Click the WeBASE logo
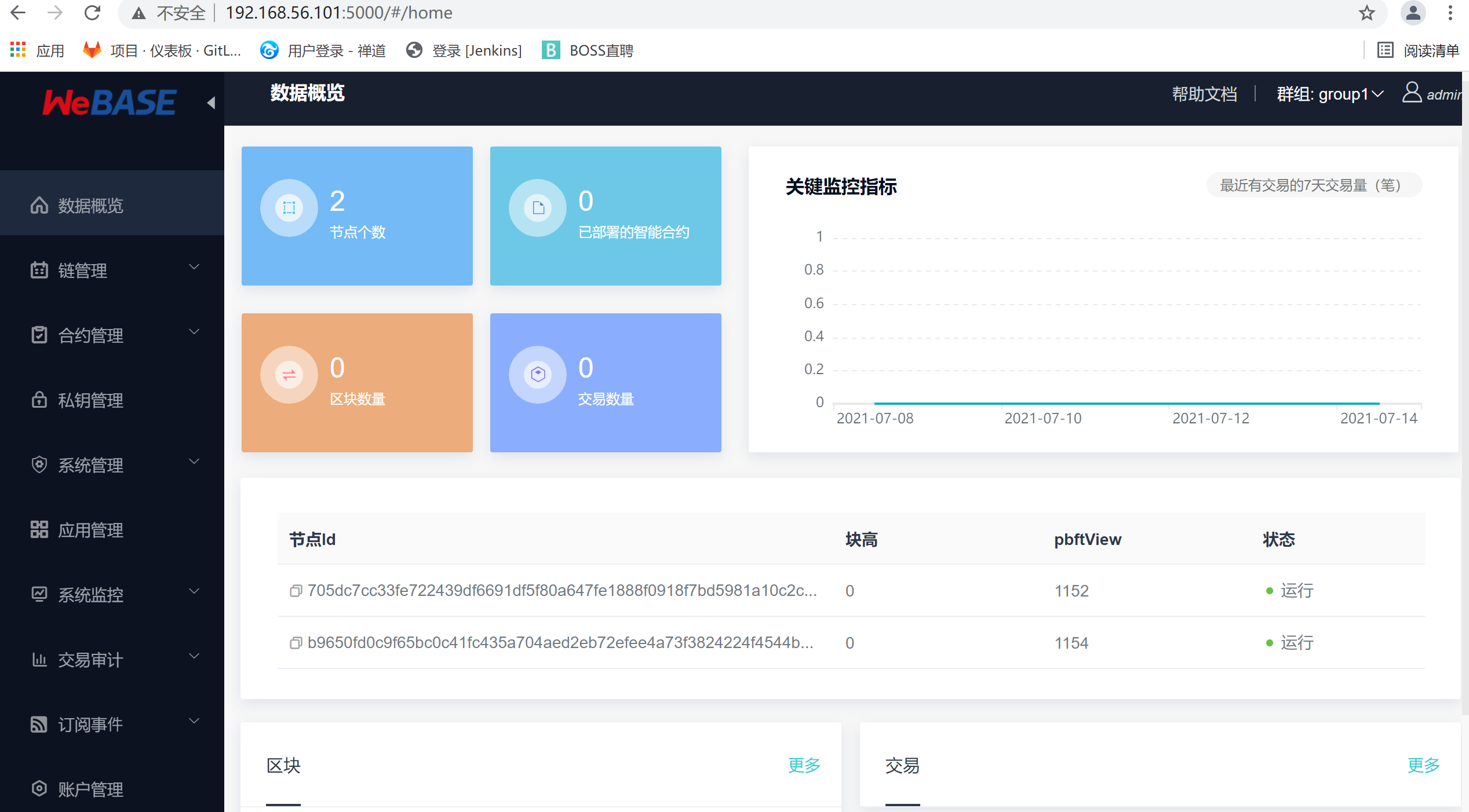This screenshot has height=812, width=1469. pyautogui.click(x=109, y=102)
